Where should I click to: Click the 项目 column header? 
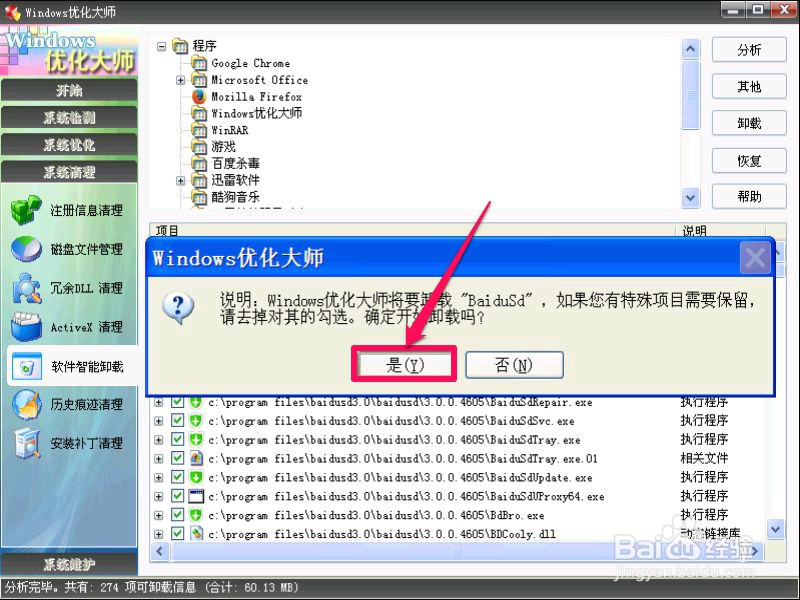[x=412, y=230]
